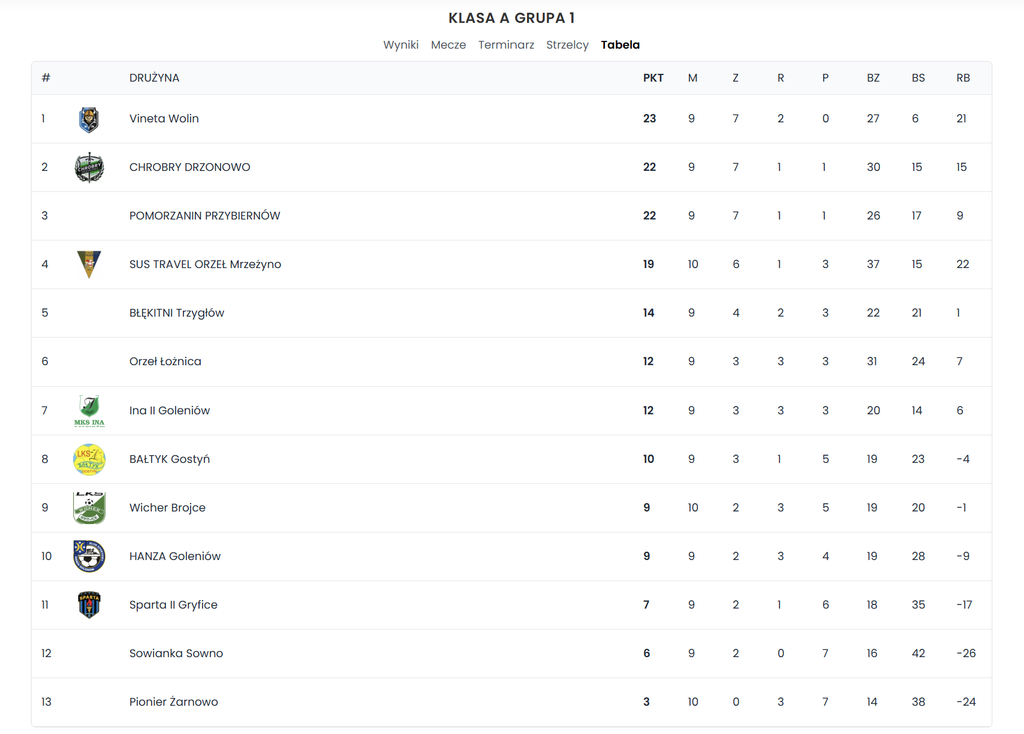Go to the Terminarz tab

point(506,45)
